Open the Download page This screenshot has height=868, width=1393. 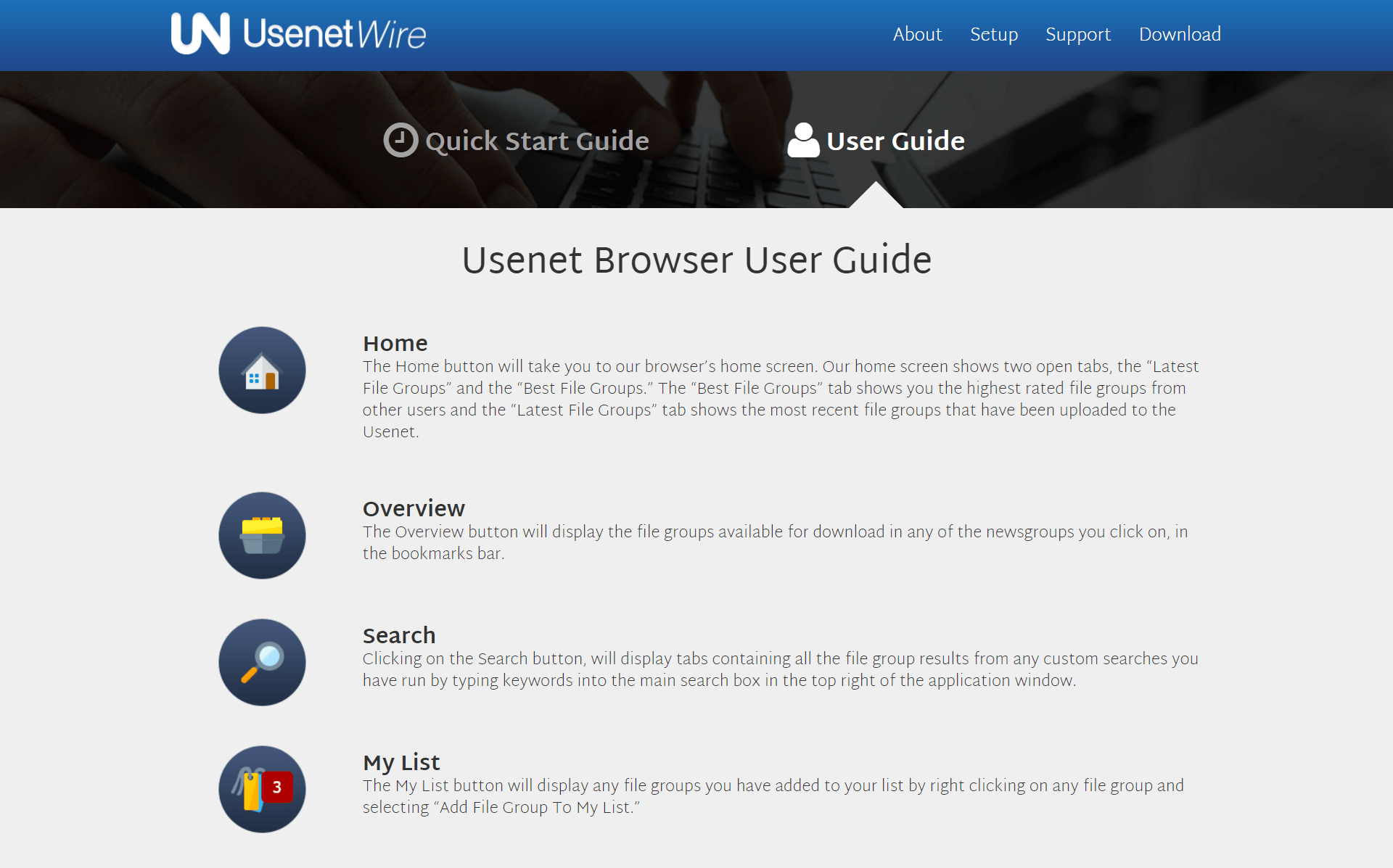pos(1180,34)
